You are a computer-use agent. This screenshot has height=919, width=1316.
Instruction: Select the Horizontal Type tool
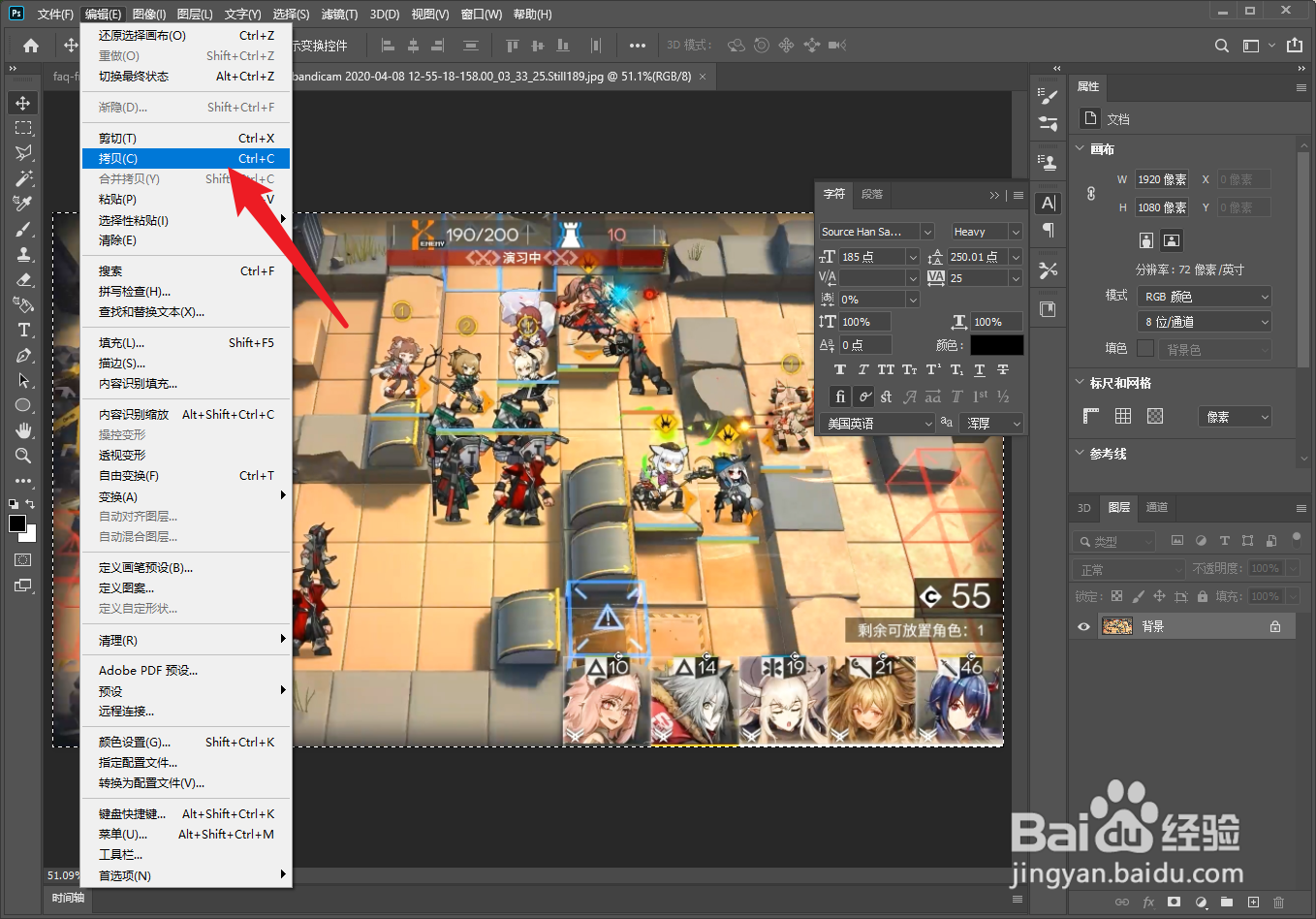(x=23, y=330)
